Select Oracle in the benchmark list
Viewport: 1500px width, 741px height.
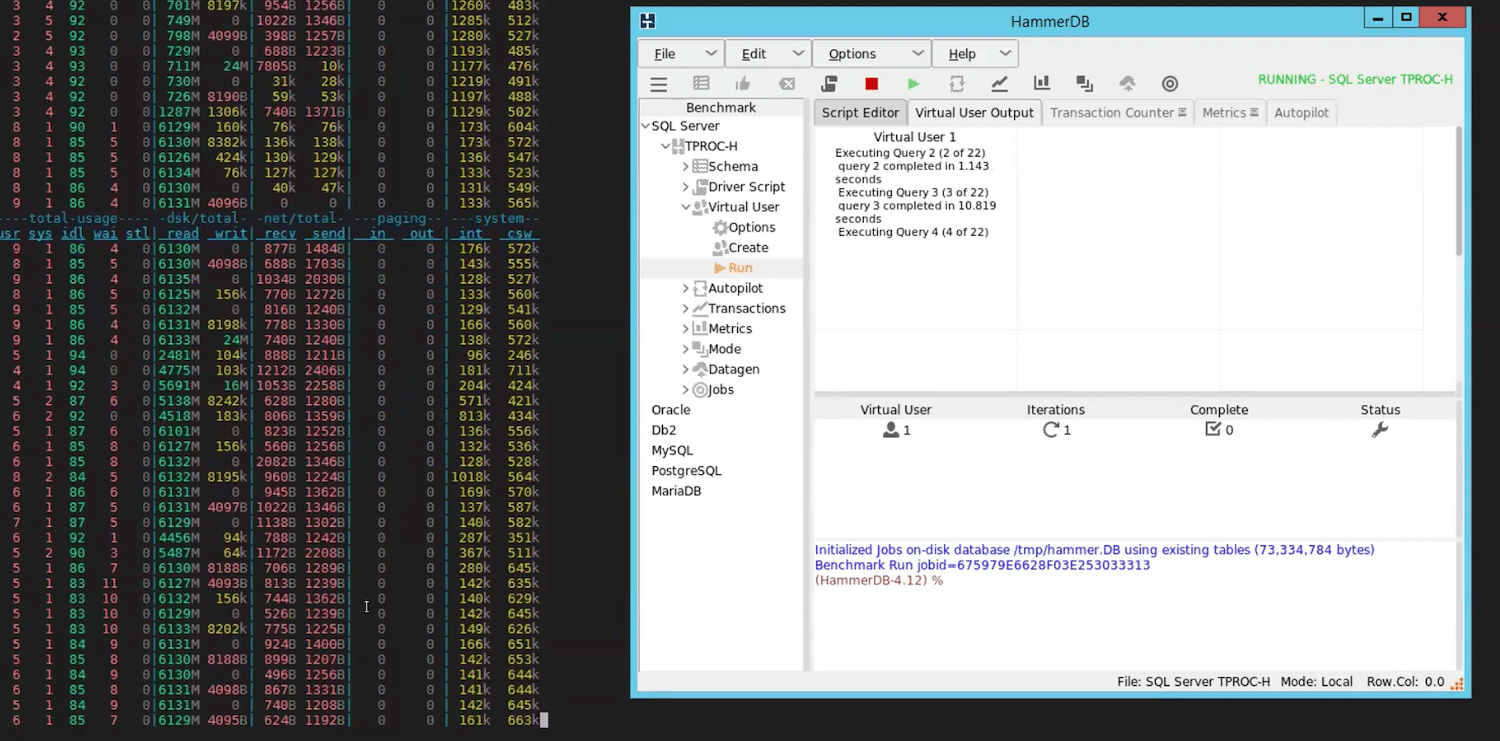671,410
